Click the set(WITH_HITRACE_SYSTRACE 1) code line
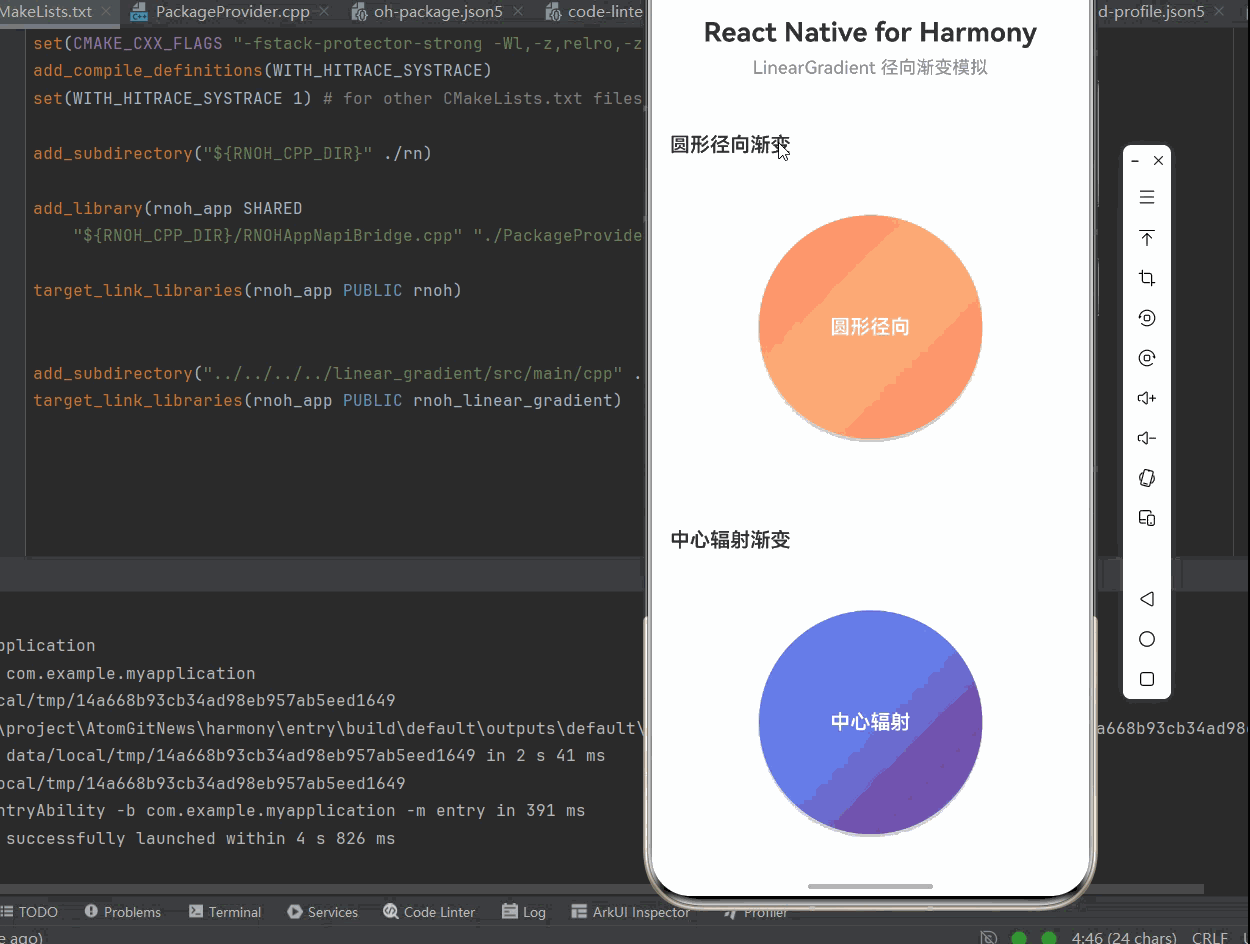Viewport: 1250px width, 944px height. click(x=338, y=98)
